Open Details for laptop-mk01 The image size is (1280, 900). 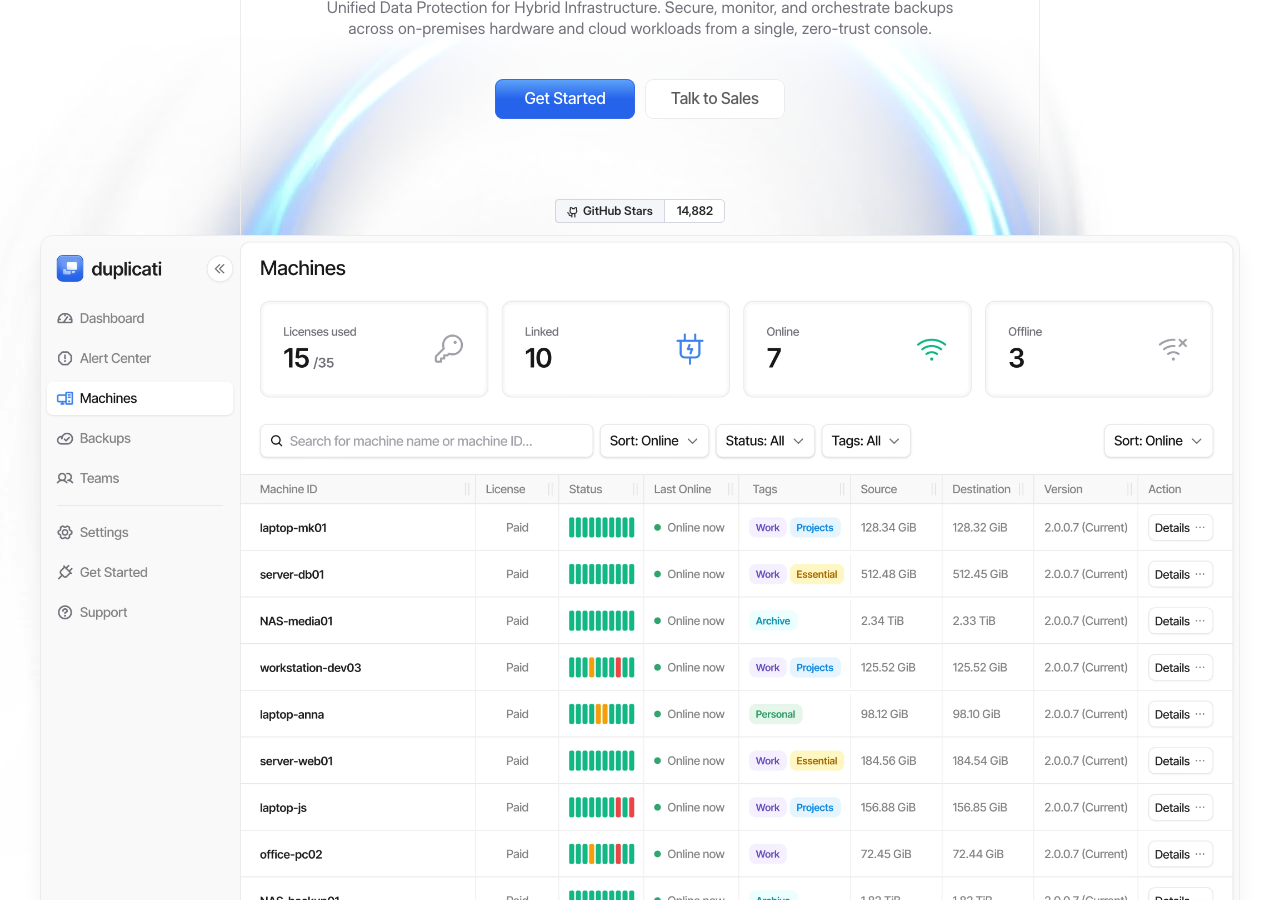coord(1181,528)
